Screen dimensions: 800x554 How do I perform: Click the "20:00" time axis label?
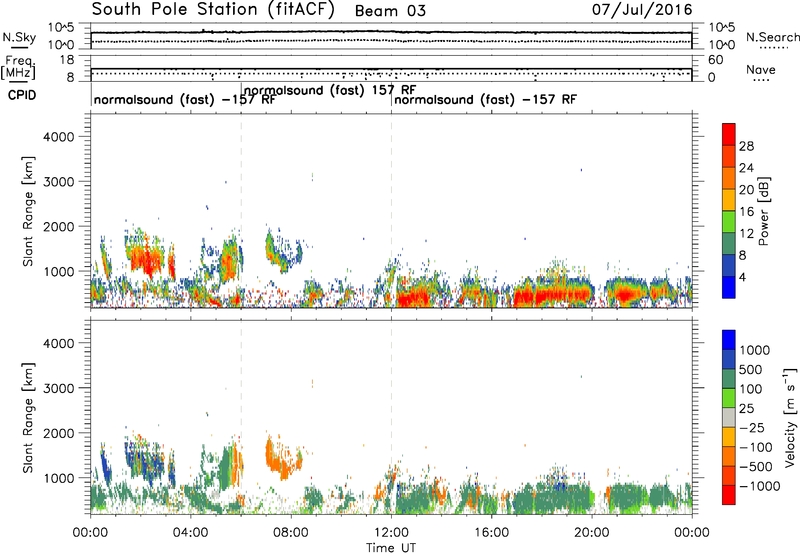[x=592, y=533]
